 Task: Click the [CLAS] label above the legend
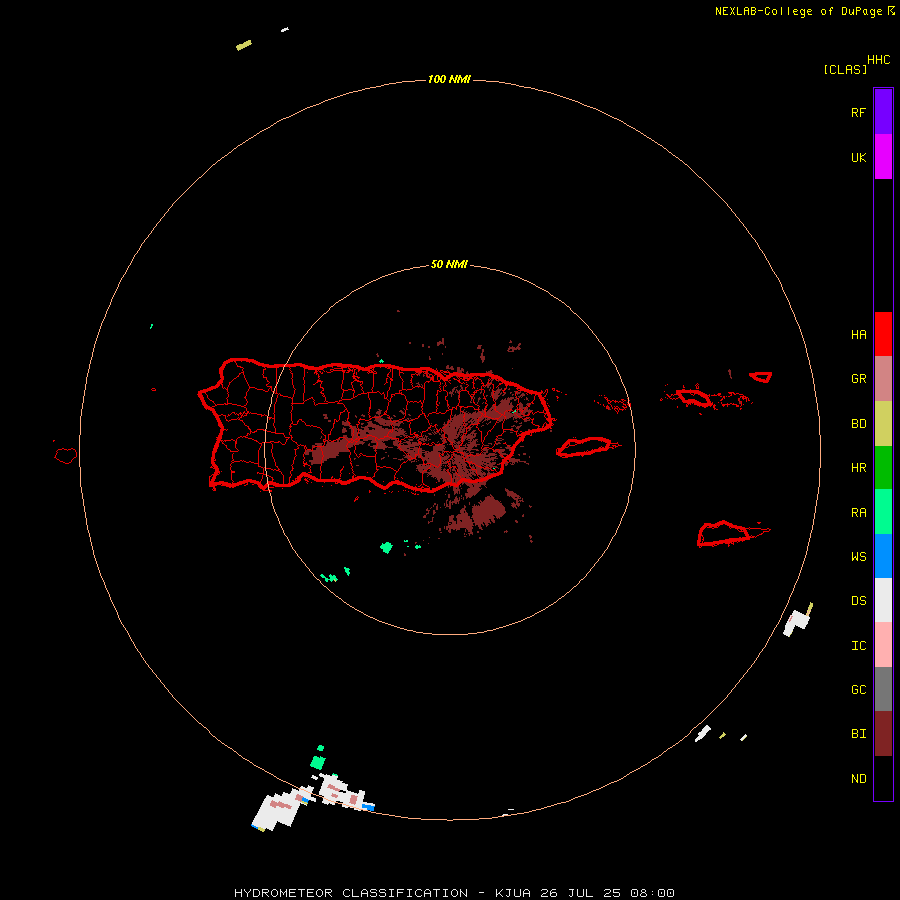[x=845, y=69]
